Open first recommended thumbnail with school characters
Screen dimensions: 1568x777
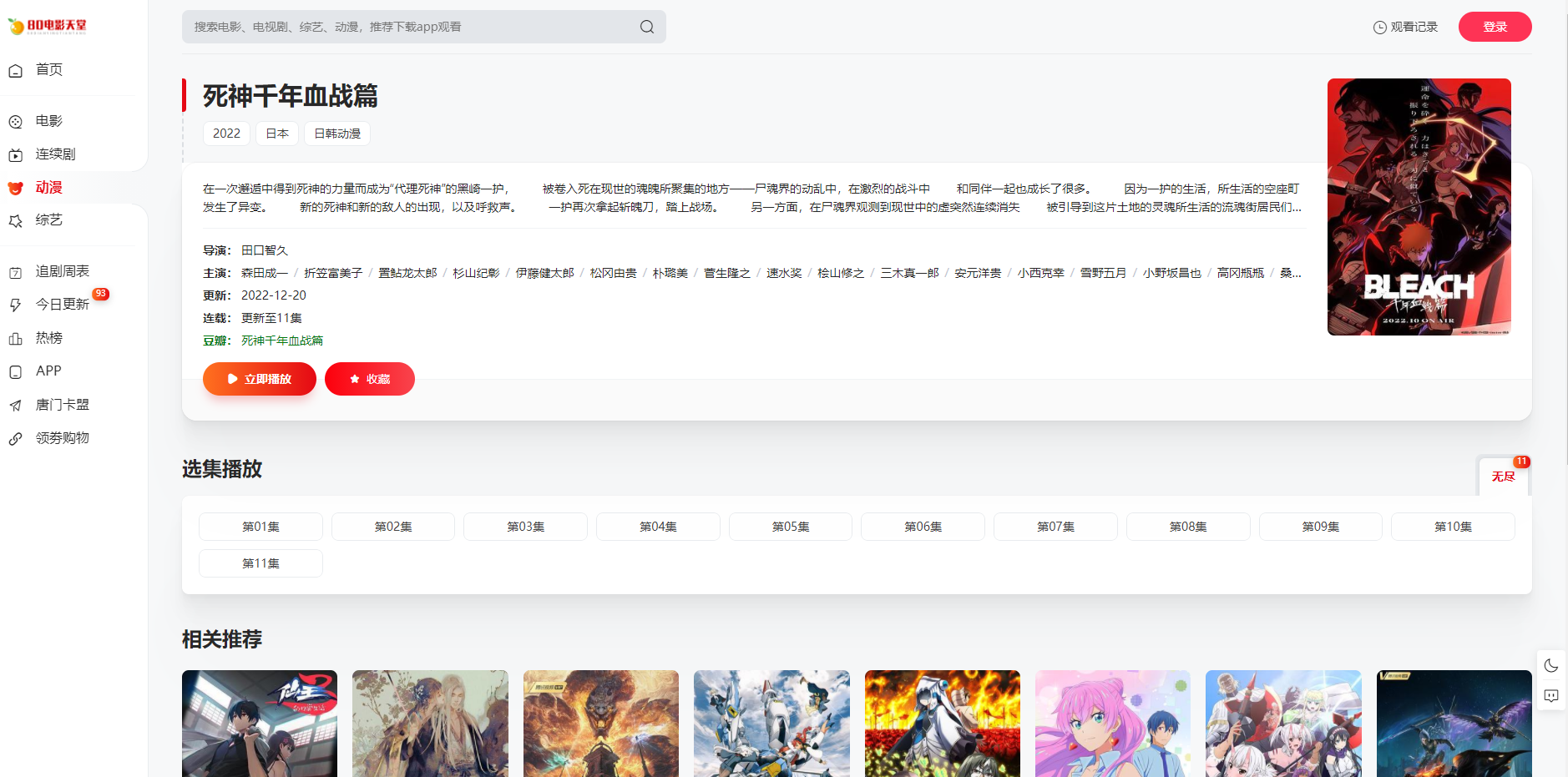260,724
